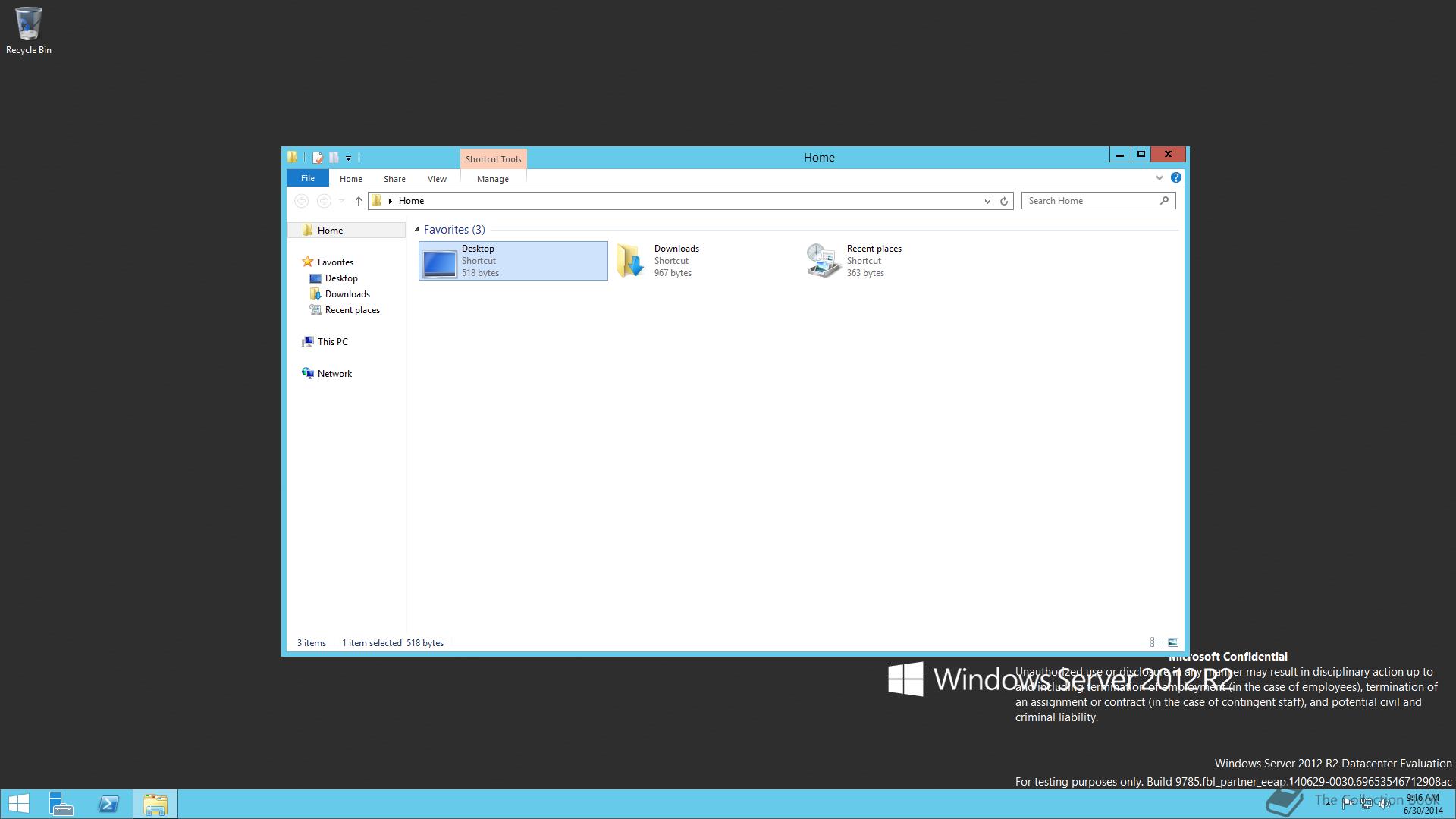Collapse the Favorites (3) group arrow
The width and height of the screenshot is (1456, 819).
coord(416,230)
